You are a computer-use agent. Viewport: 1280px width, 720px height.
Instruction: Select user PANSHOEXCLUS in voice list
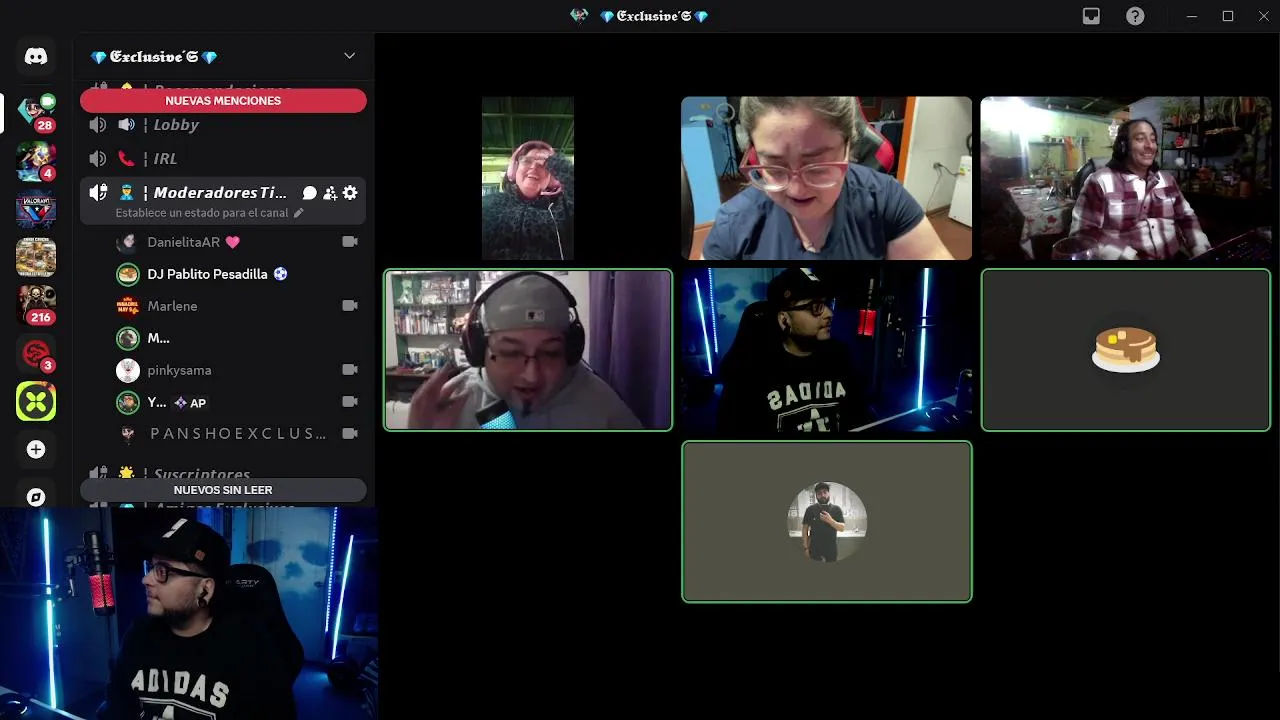click(x=238, y=434)
